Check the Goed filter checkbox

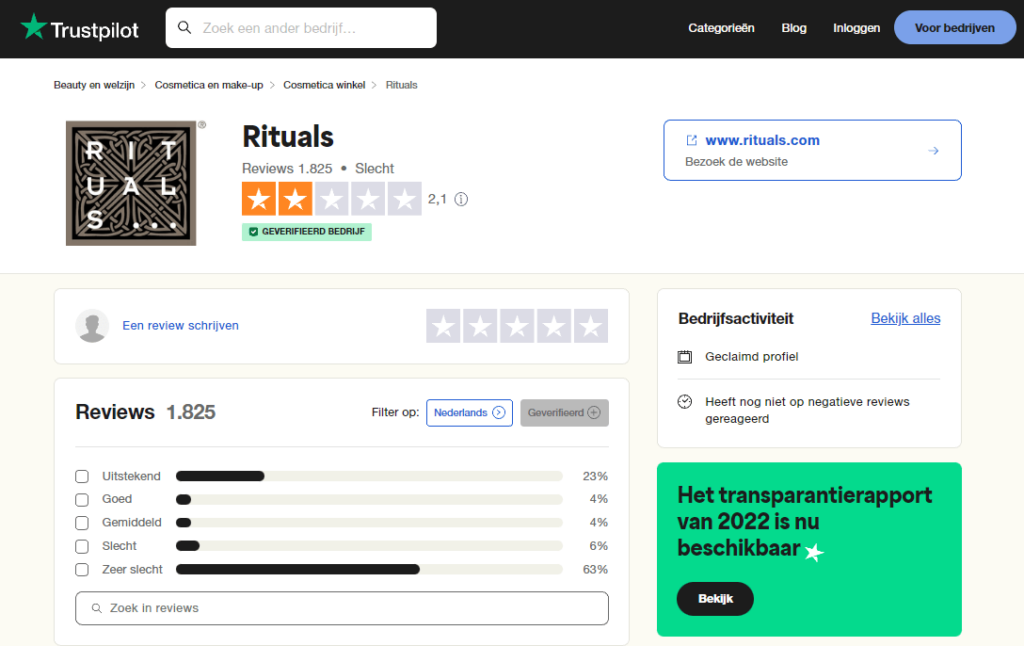pos(82,500)
